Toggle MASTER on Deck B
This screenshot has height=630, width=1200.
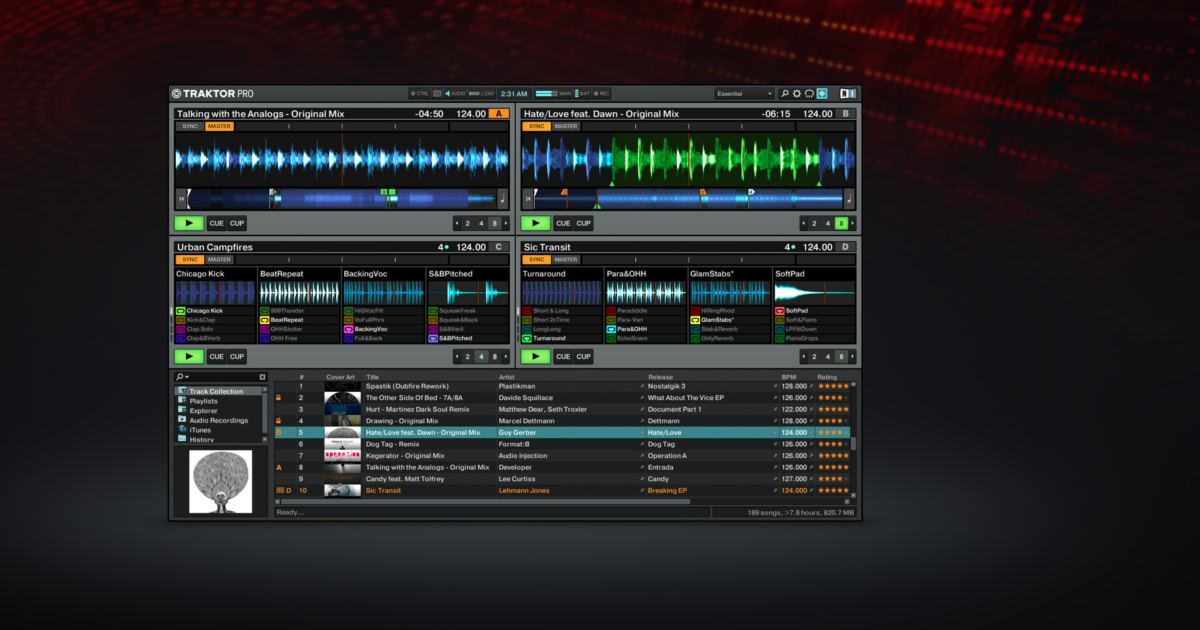[x=565, y=126]
